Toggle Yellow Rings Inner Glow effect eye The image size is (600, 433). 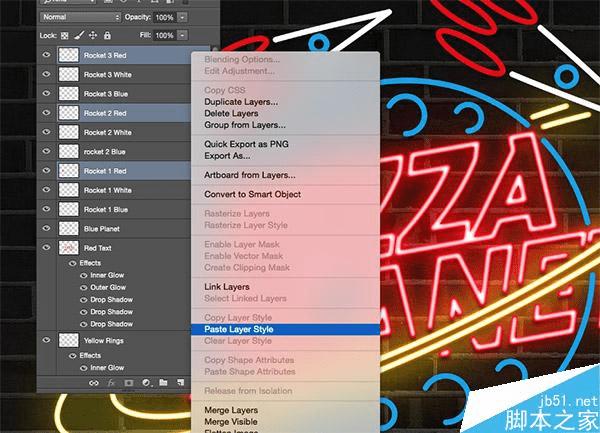tap(83, 368)
